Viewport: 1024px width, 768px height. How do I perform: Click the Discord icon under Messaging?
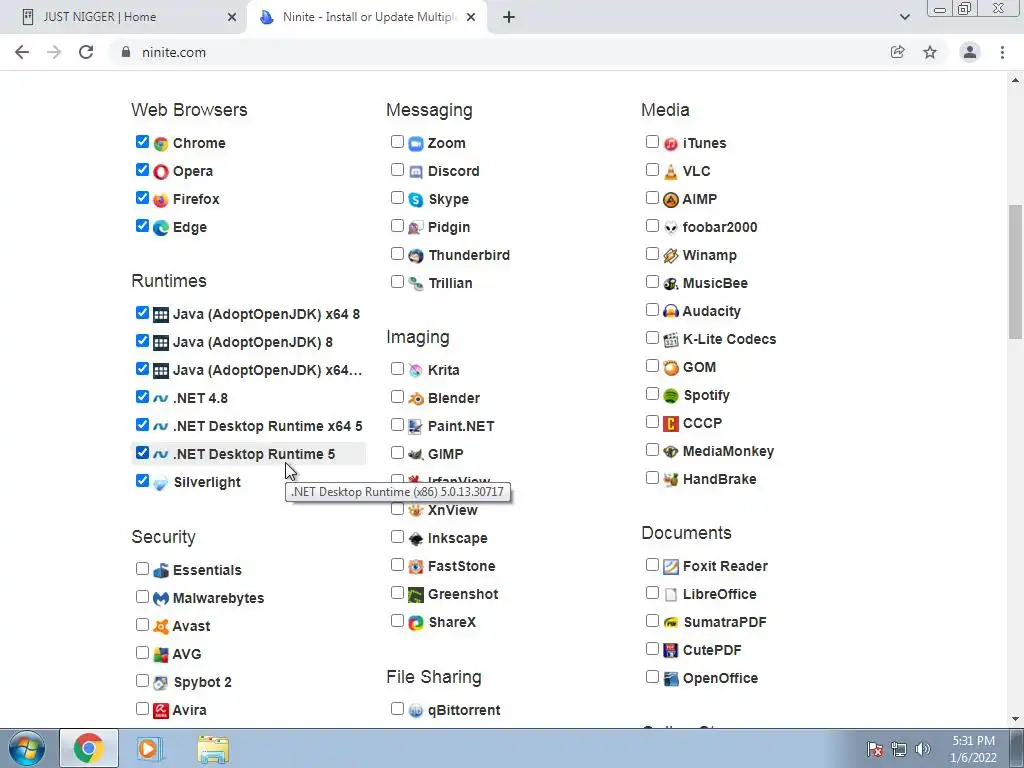(415, 171)
